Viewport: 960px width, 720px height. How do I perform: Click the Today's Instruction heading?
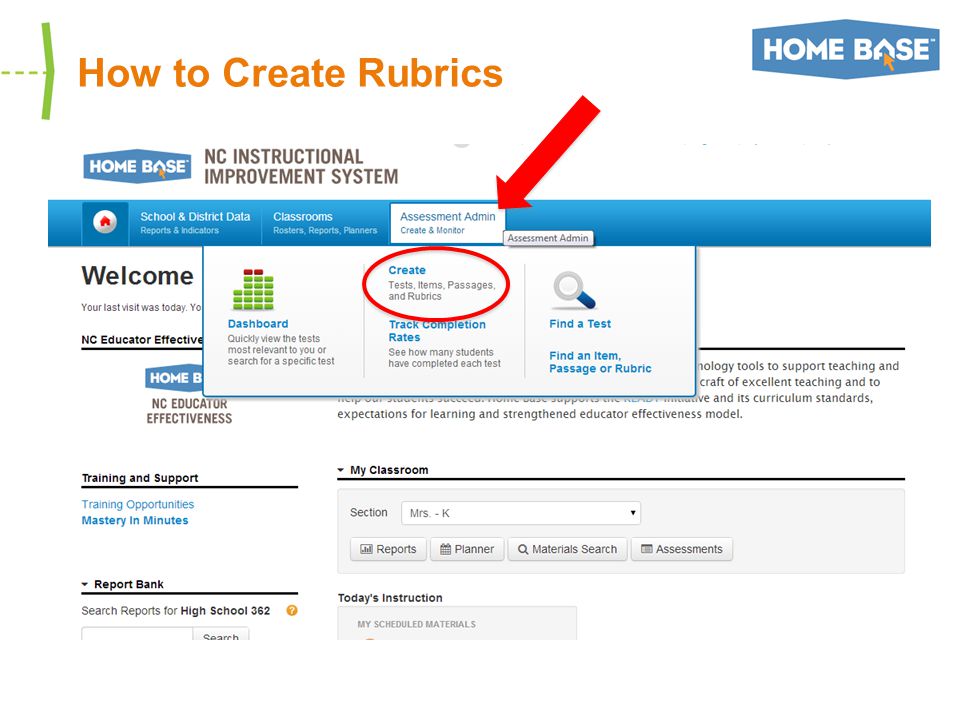coord(390,598)
